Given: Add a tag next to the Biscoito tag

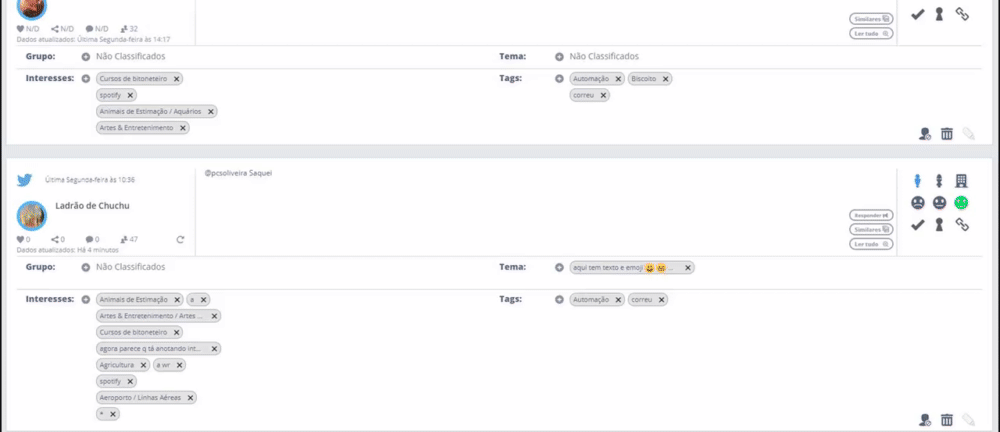Looking at the screenshot, I should tap(559, 78).
